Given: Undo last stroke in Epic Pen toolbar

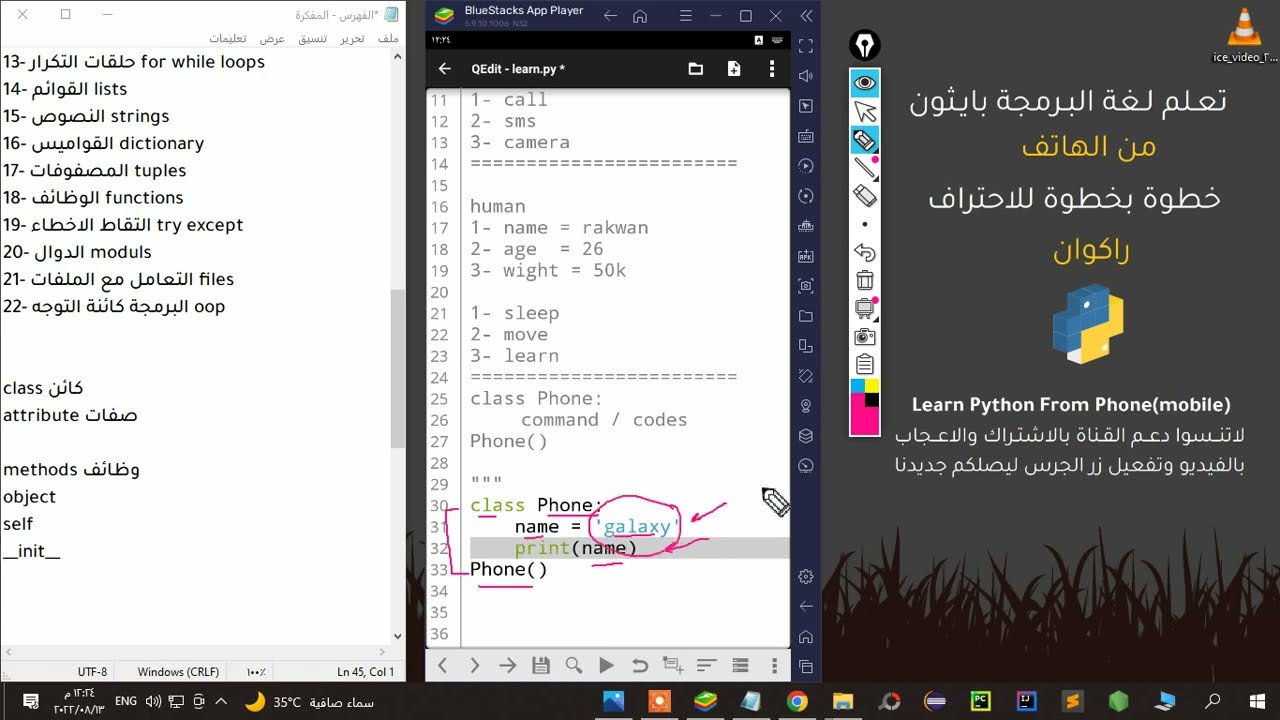Looking at the screenshot, I should tap(865, 253).
